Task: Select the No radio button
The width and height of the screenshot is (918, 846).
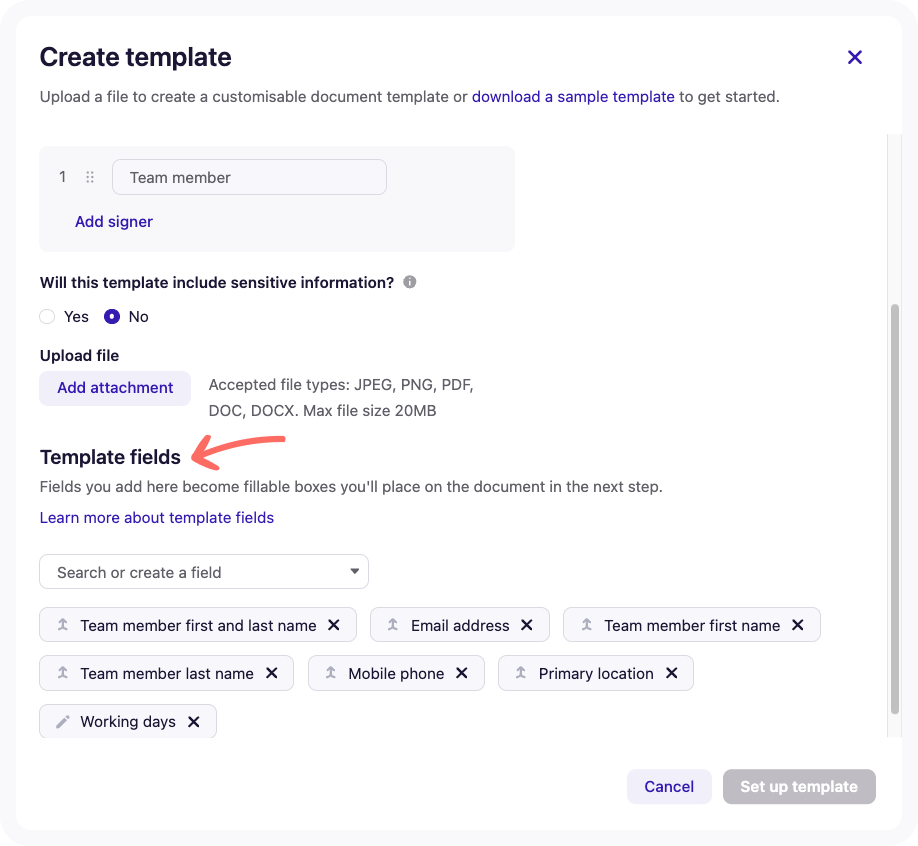Action: 112,317
